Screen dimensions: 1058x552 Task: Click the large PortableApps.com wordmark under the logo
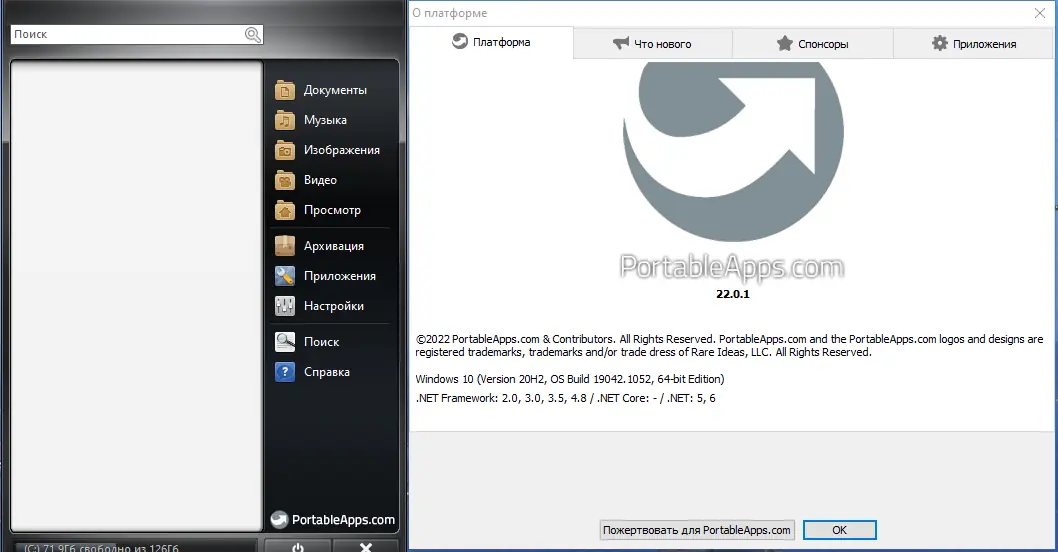732,267
